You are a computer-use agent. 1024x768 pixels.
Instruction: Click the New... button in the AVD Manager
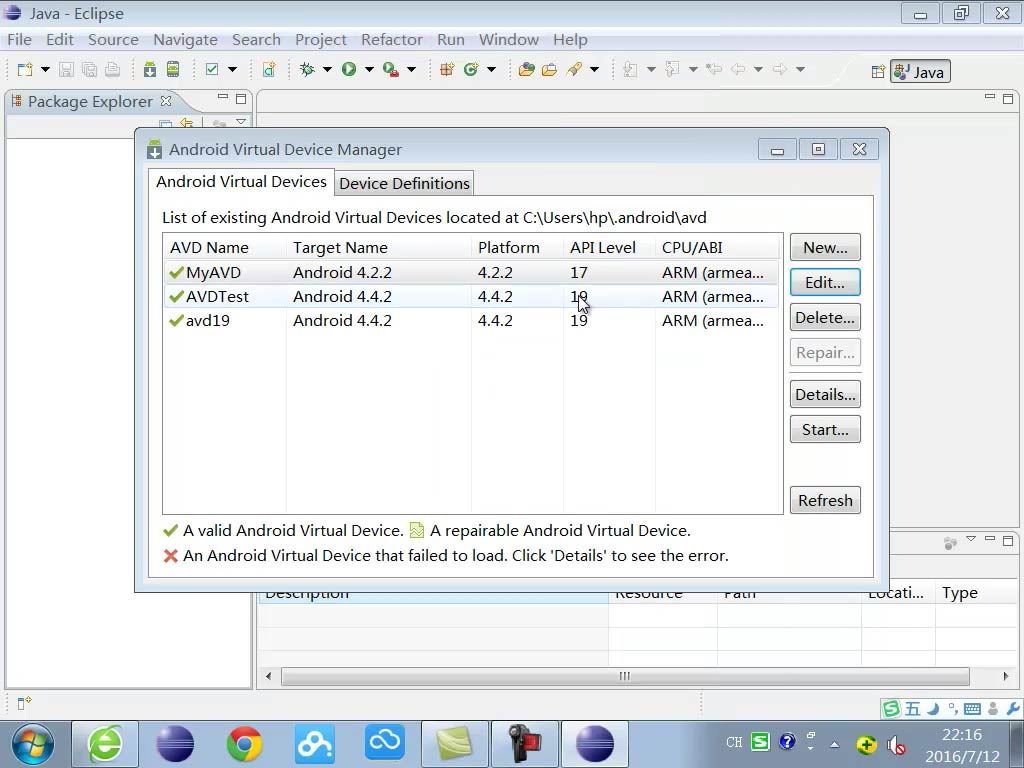point(825,248)
